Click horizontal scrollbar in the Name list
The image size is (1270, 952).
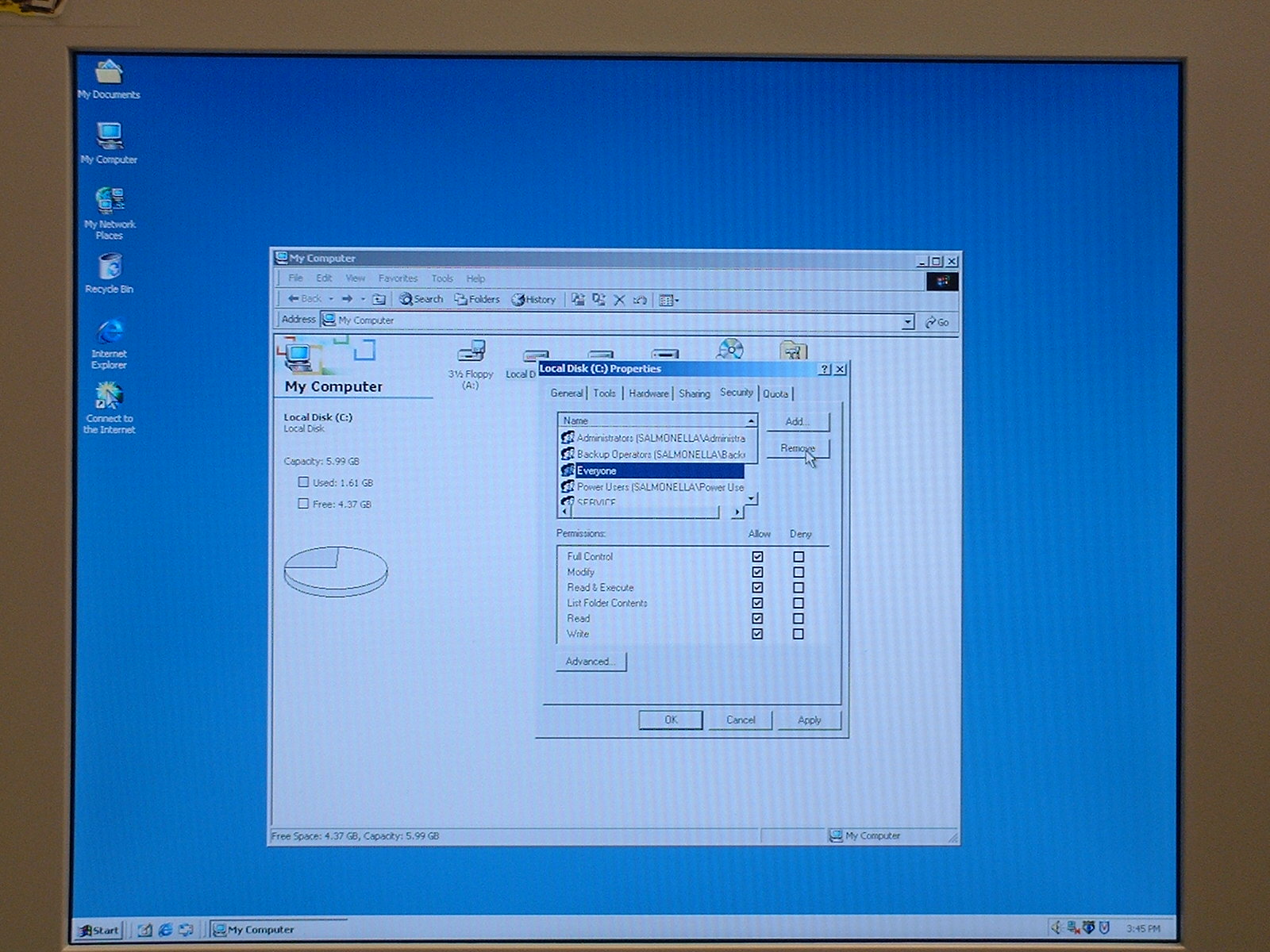[x=647, y=512]
